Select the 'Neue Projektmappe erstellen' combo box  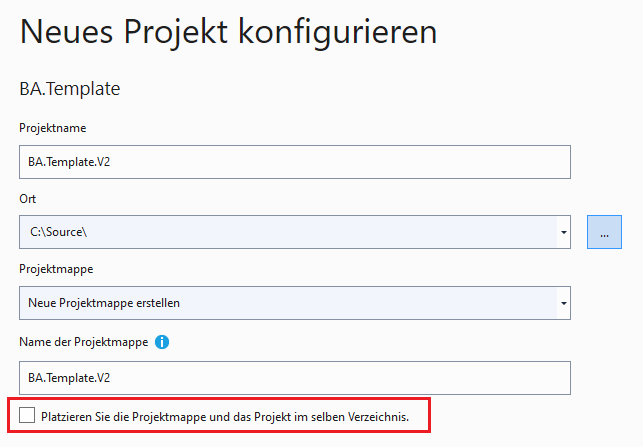(x=288, y=302)
